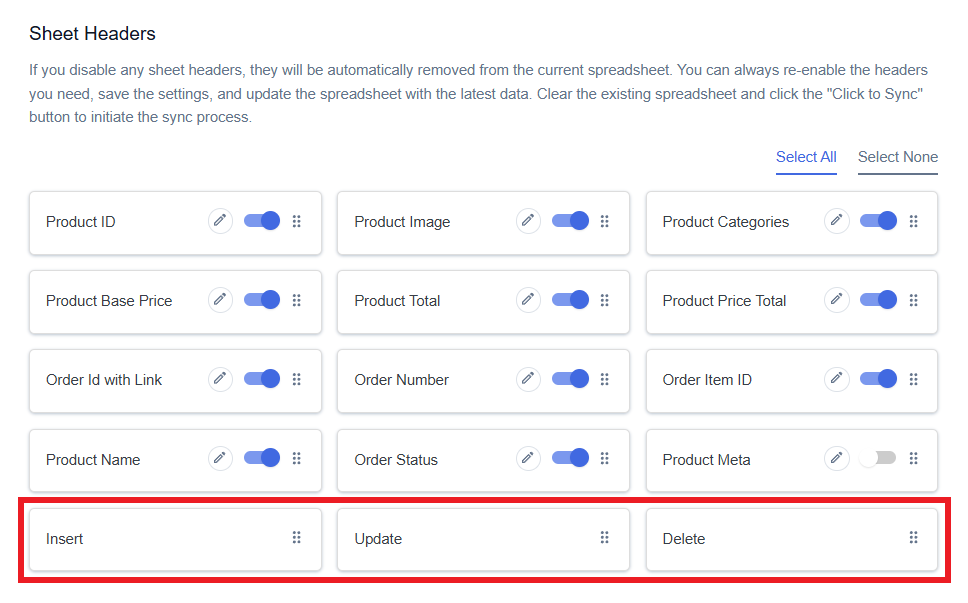Rename the Order Number header
The height and width of the screenshot is (603, 968).
(528, 379)
